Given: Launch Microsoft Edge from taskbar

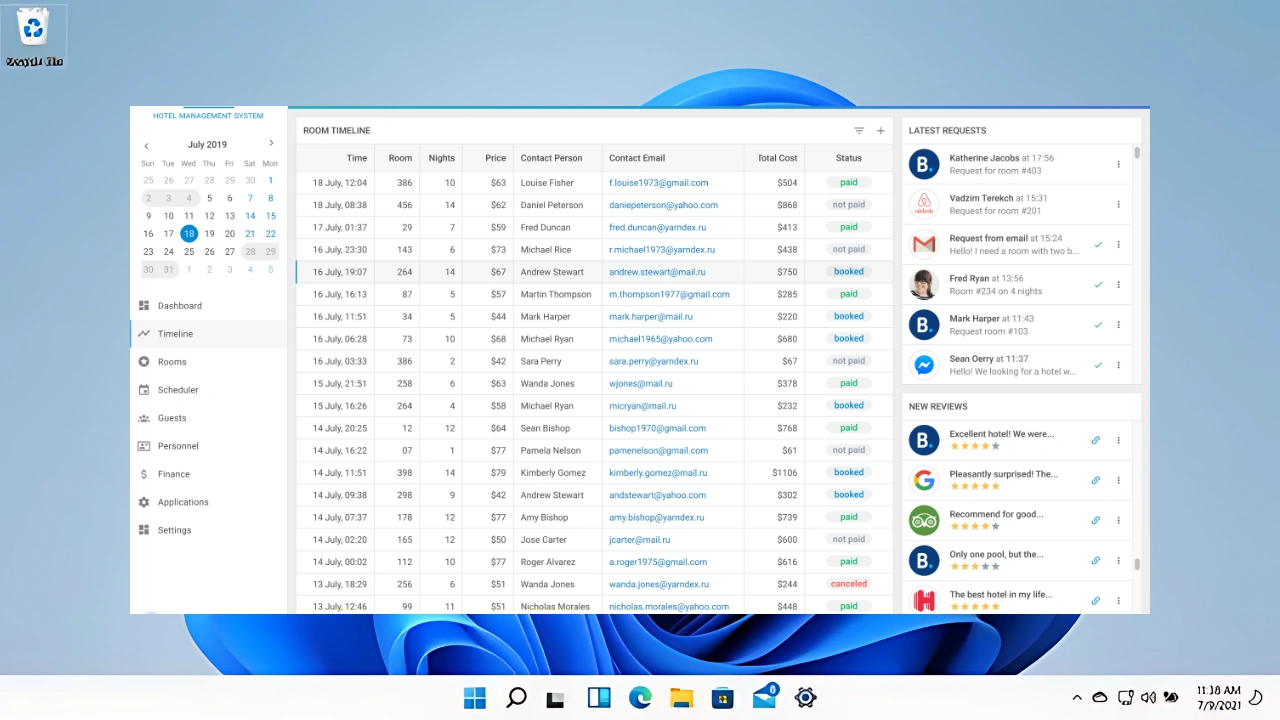Looking at the screenshot, I should coord(640,698).
